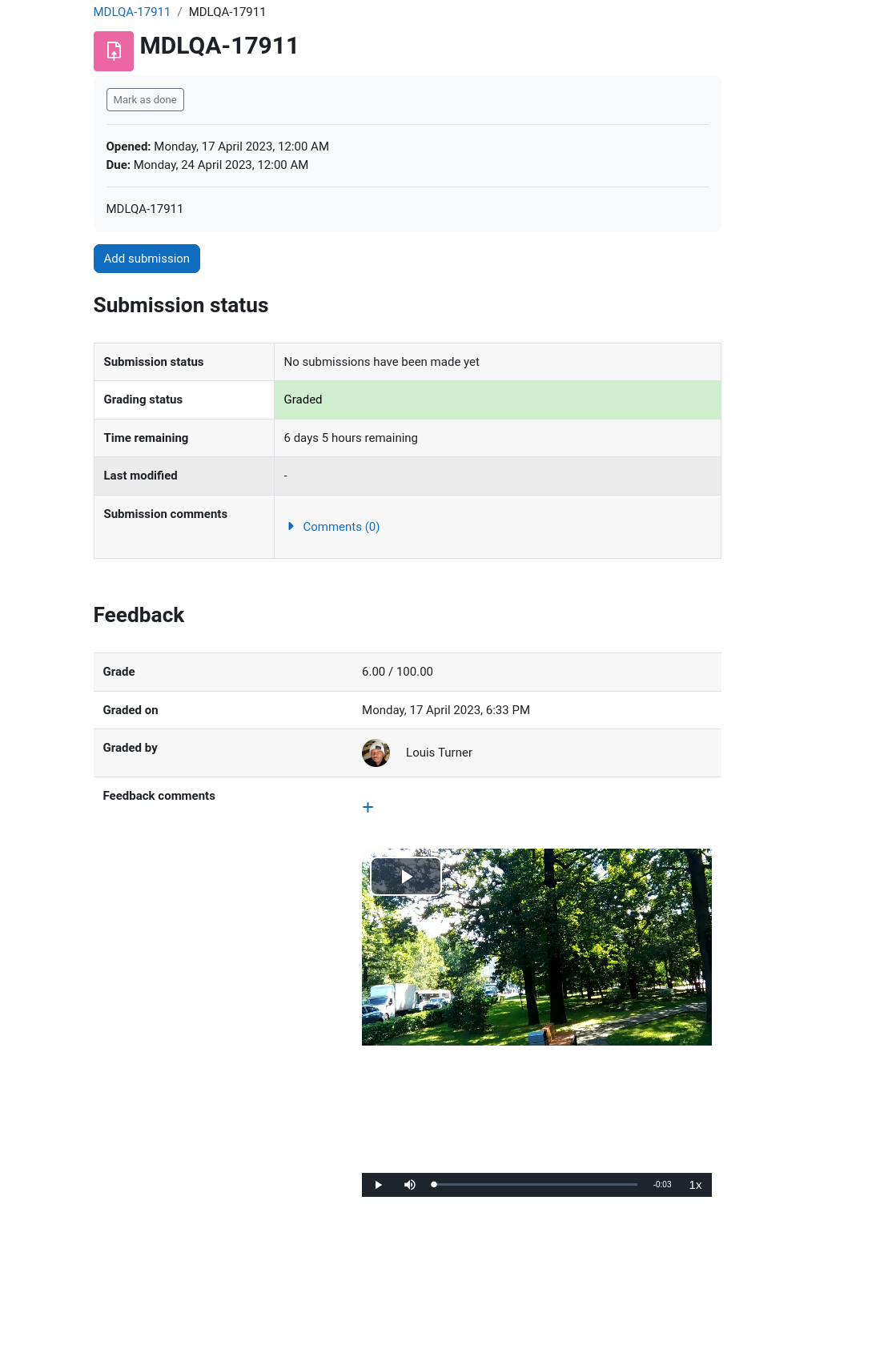This screenshot has width=896, height=1349.
Task: Click the play button in the player control bar
Action: coord(378,1185)
